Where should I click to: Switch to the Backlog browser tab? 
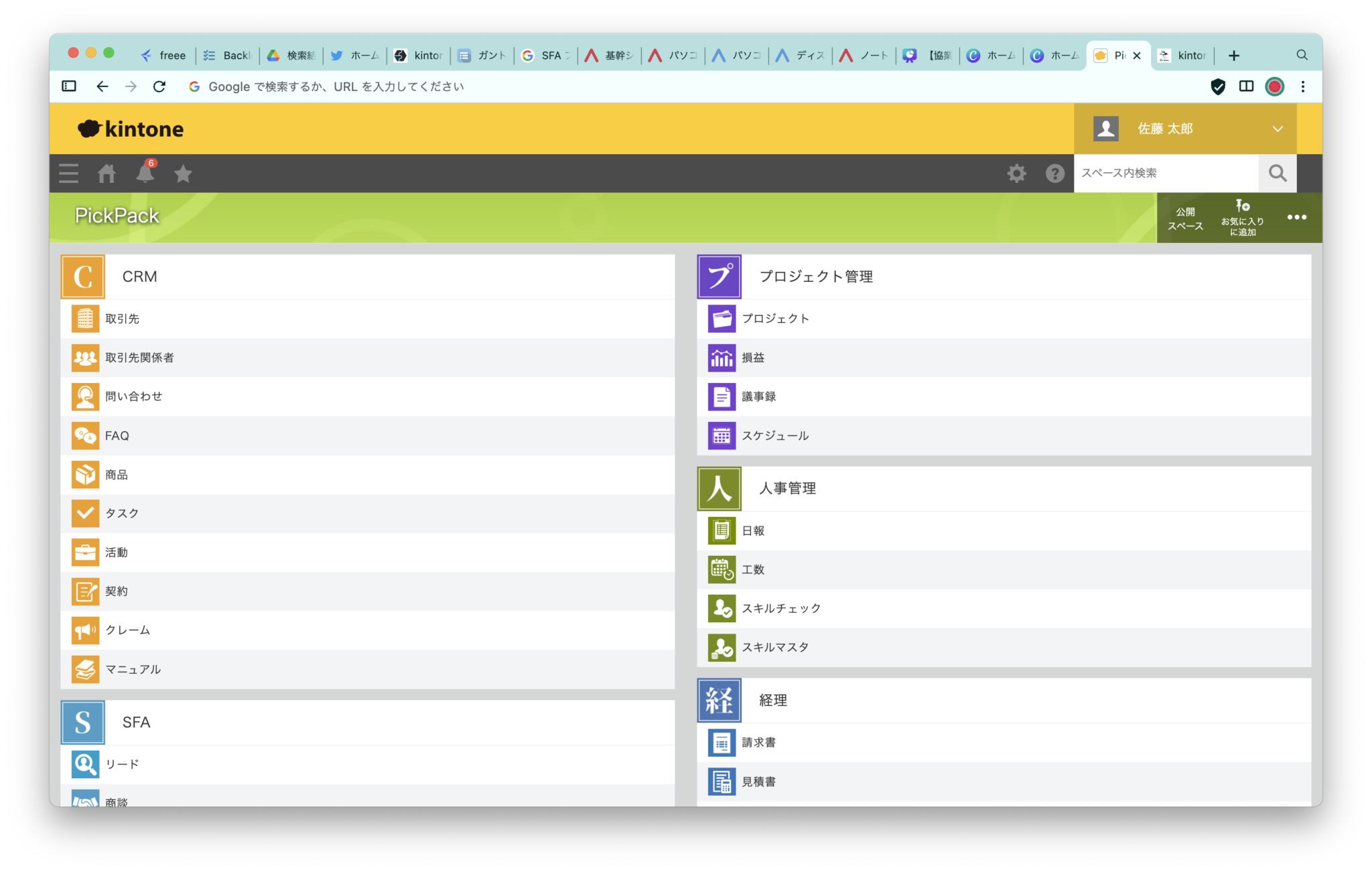coord(228,56)
